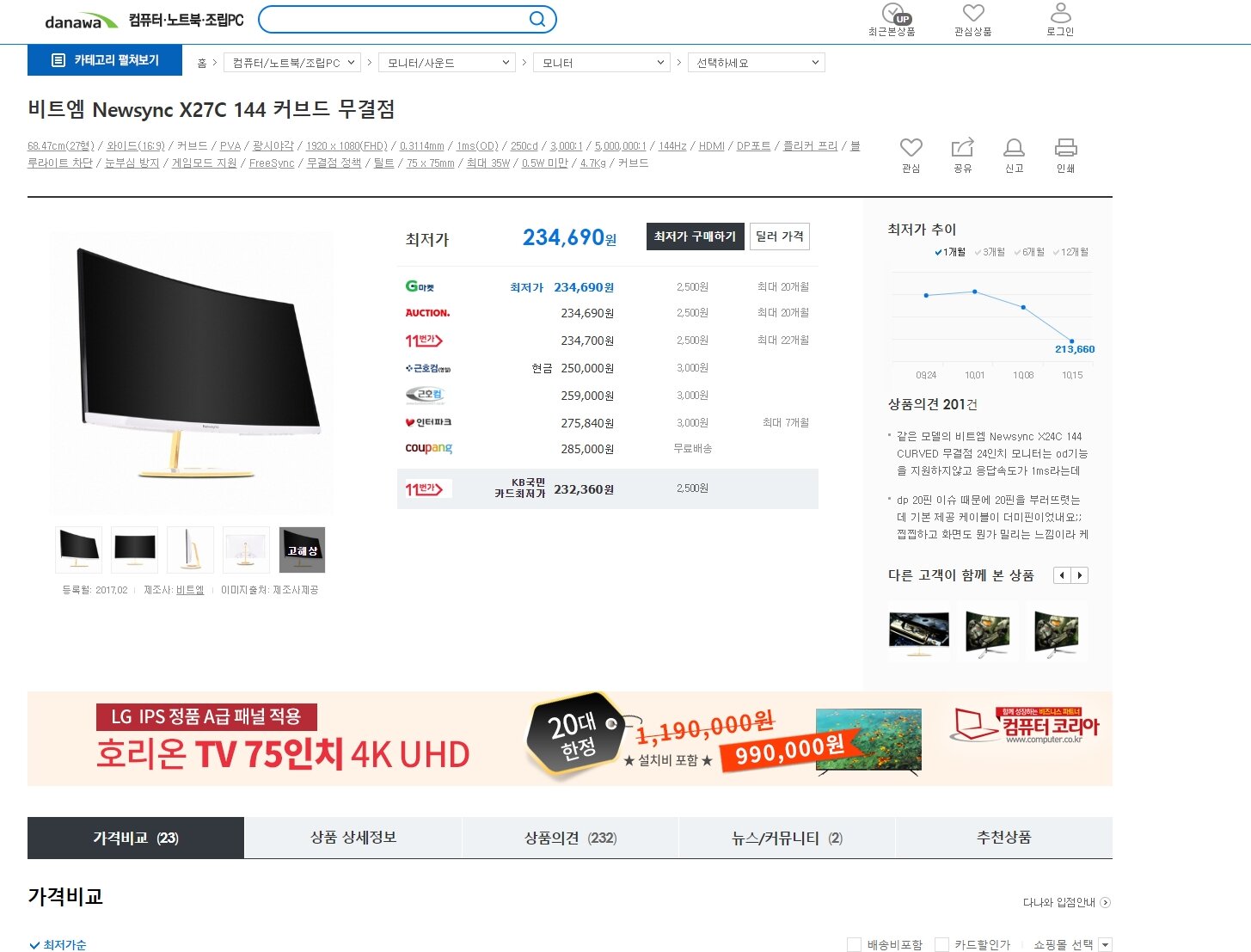
Task: Share product via 공유 icon
Action: click(x=963, y=147)
